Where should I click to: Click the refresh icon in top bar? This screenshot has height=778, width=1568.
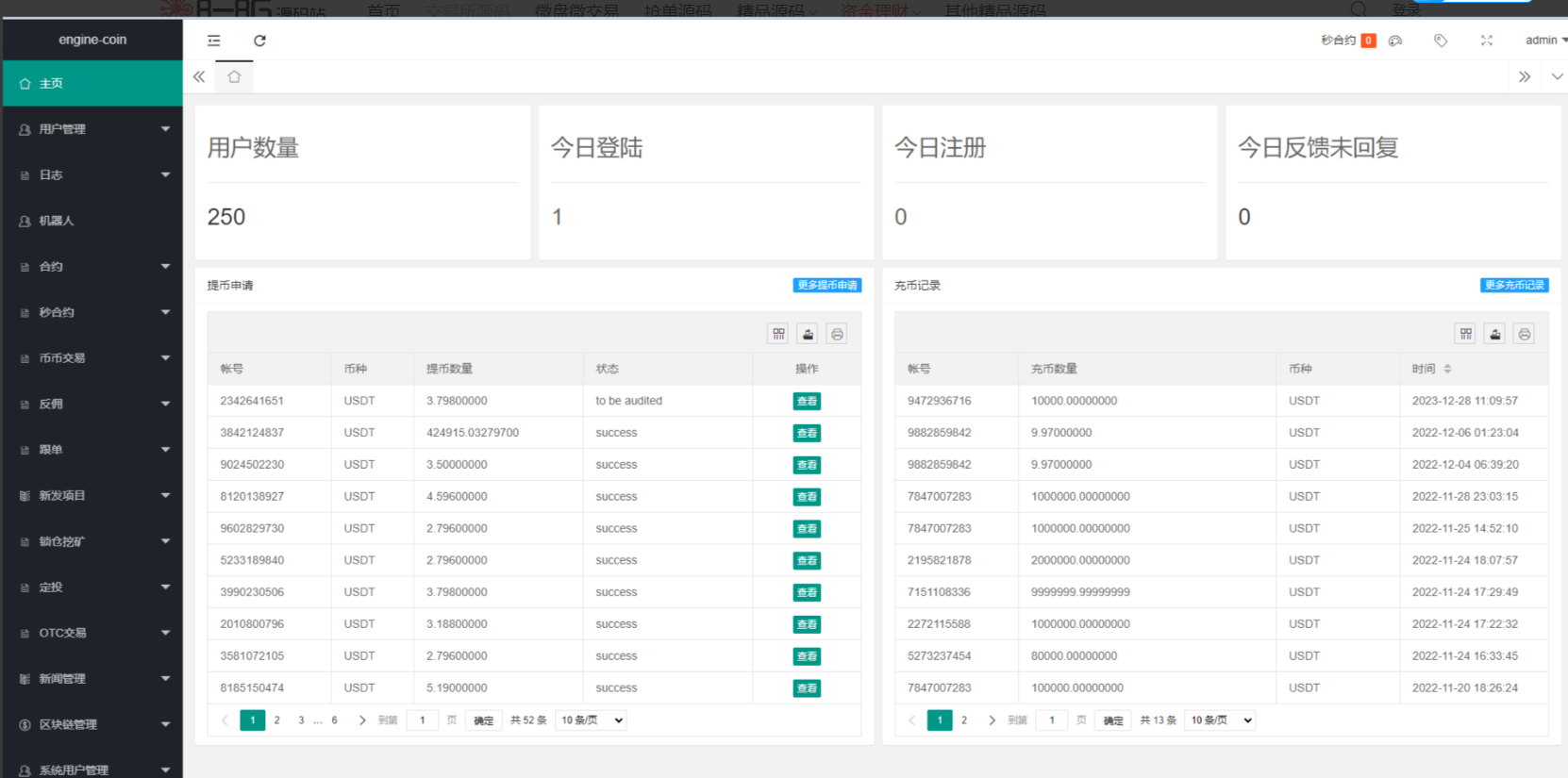(x=259, y=41)
